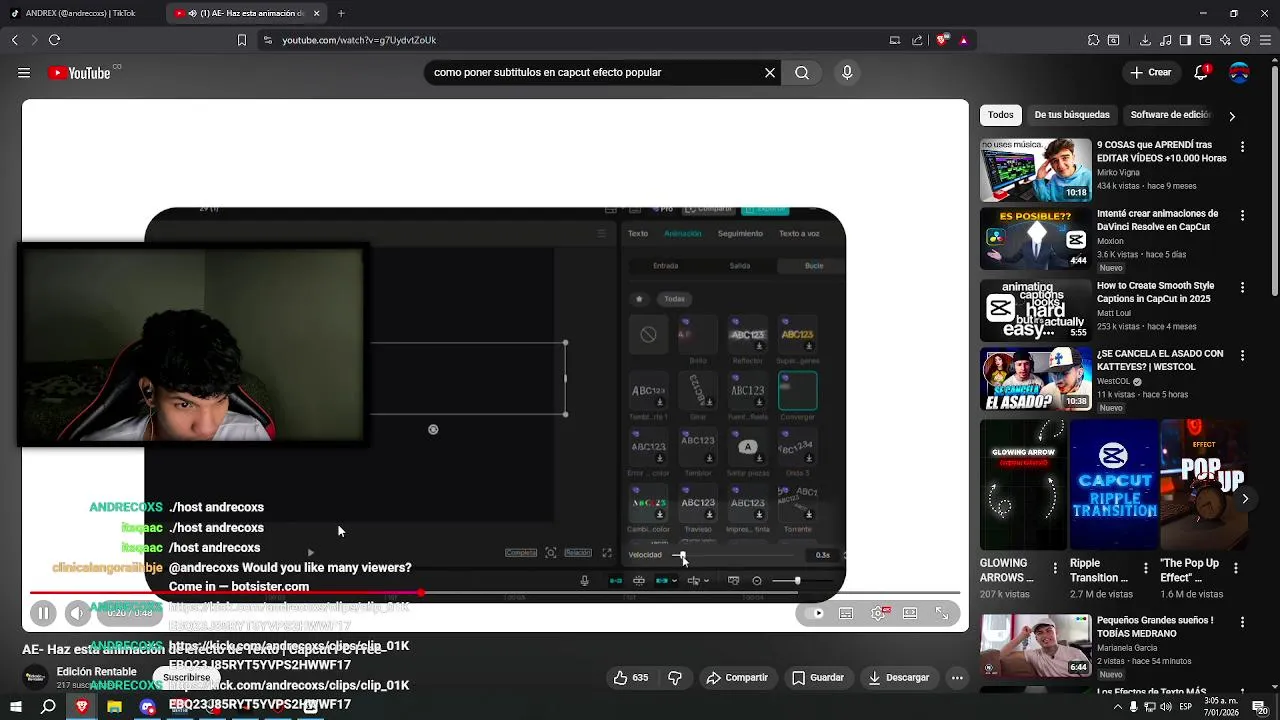
Task: Open options for SE CANCELA EL ASADO video
Action: point(1242,356)
